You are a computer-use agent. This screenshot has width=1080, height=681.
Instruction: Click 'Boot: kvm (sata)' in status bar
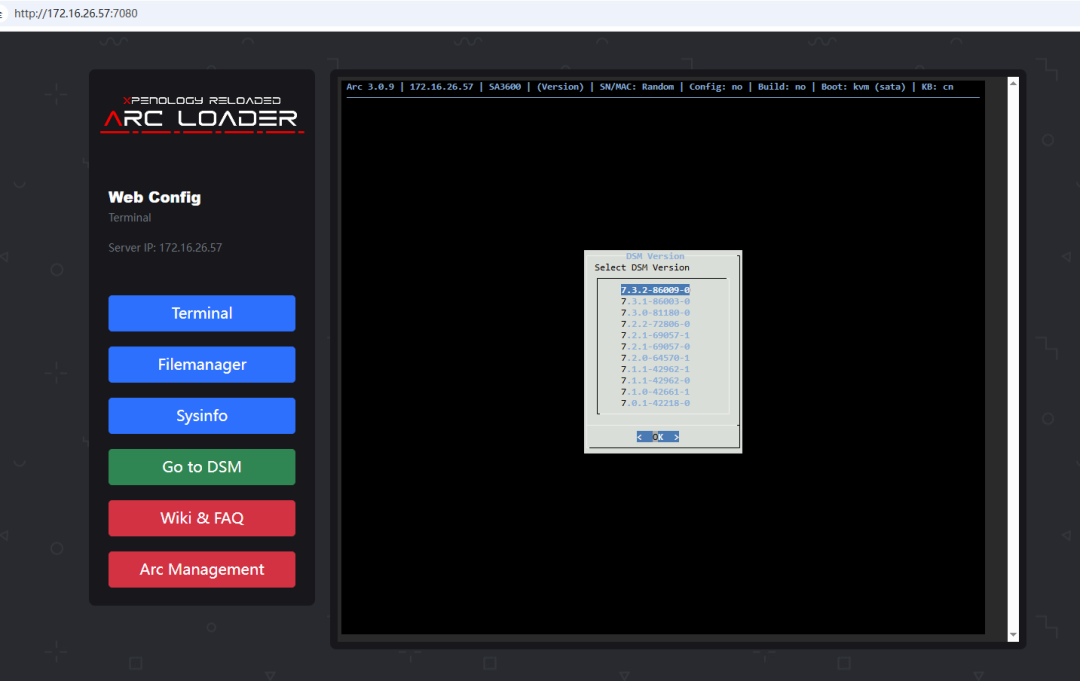coord(863,87)
